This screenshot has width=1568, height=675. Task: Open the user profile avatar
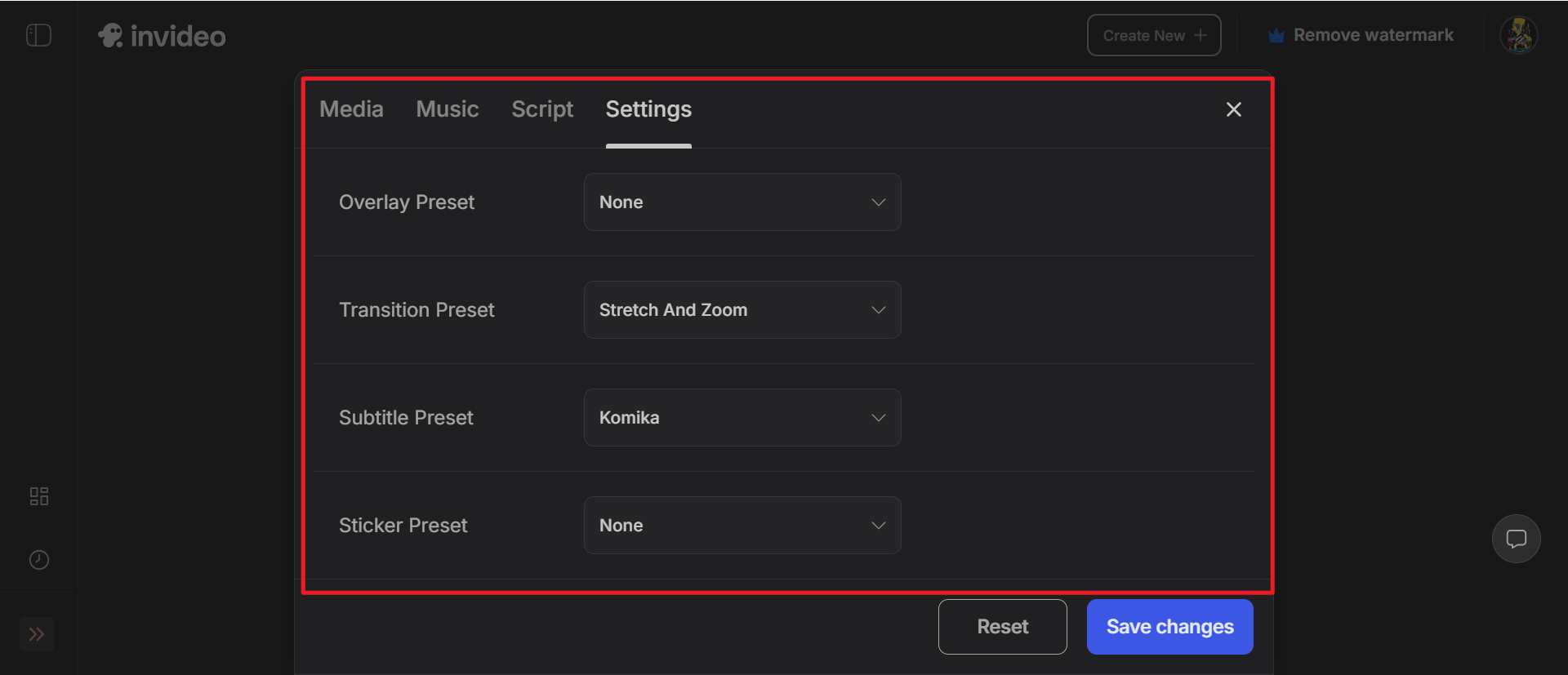pyautogui.click(x=1518, y=35)
